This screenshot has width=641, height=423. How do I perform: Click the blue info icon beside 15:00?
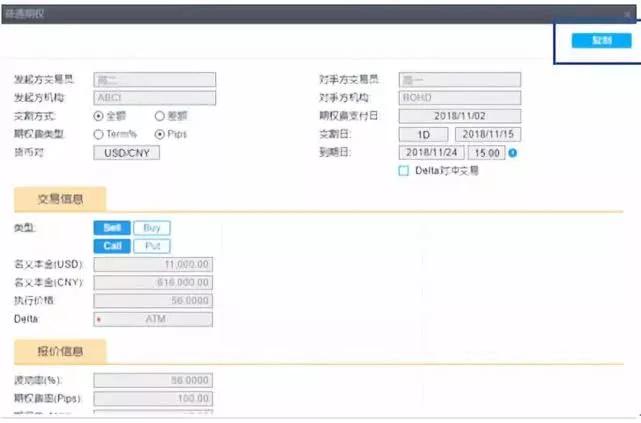tap(512, 153)
